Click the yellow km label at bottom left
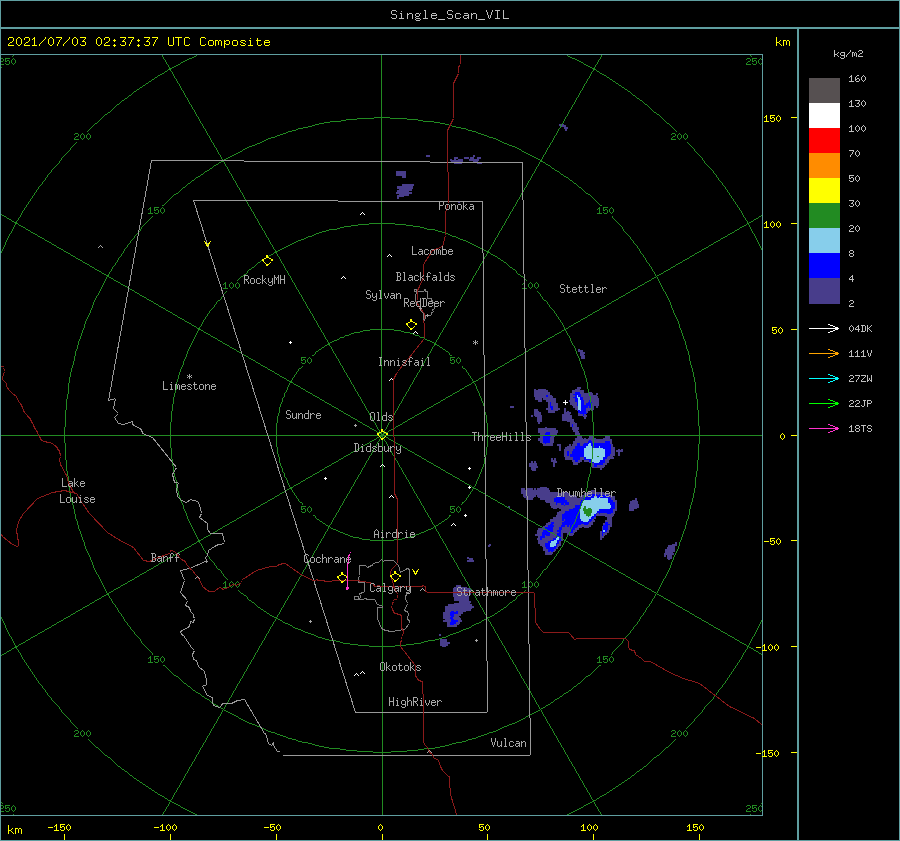 [14, 830]
